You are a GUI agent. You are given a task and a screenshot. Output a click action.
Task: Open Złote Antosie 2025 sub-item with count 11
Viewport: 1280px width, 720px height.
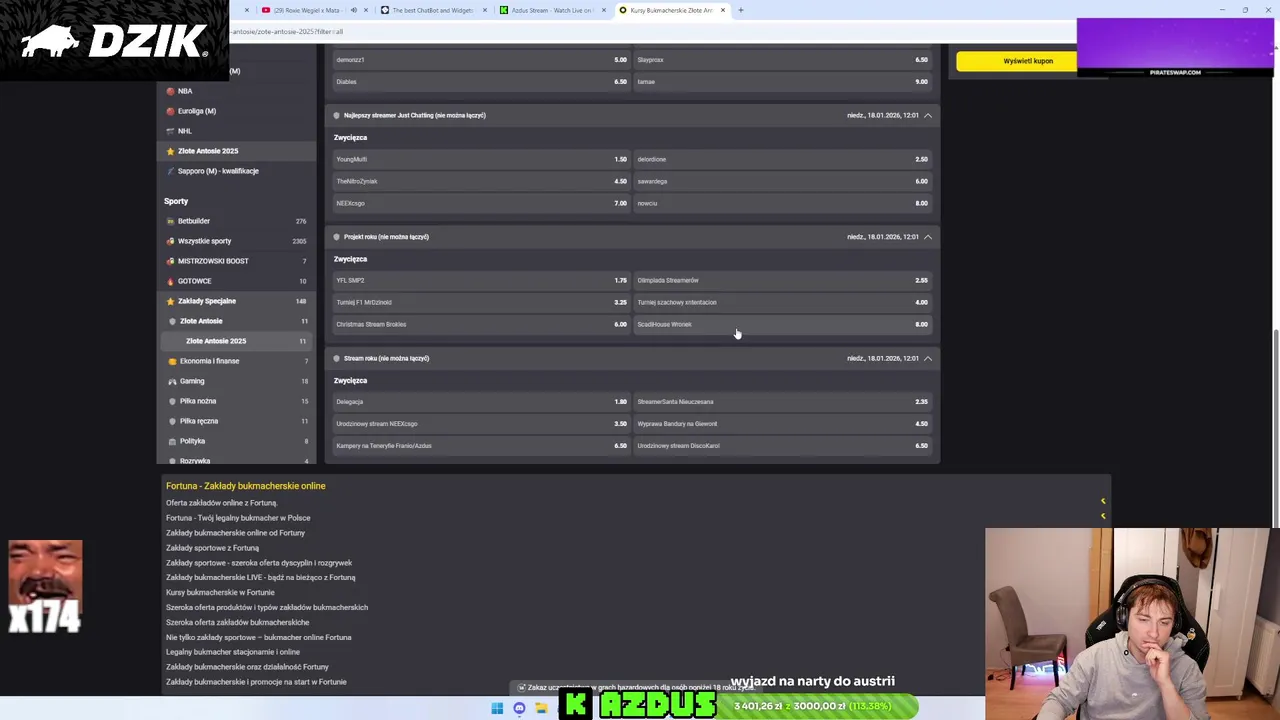point(238,341)
